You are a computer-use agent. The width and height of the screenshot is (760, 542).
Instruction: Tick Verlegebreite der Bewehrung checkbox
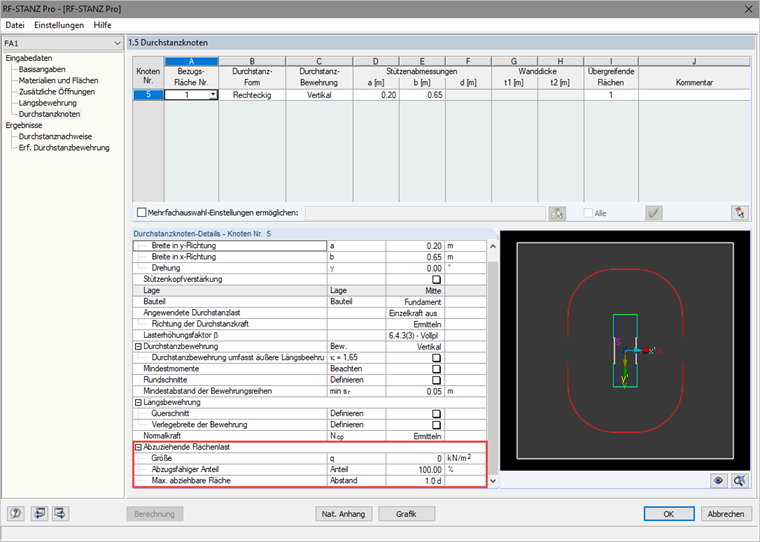coord(436,425)
